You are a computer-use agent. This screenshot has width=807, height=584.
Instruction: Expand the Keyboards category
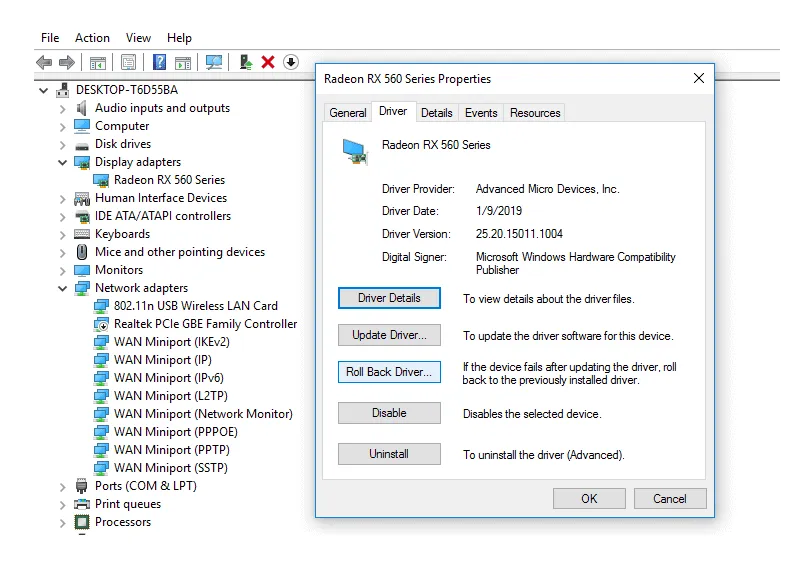point(62,235)
